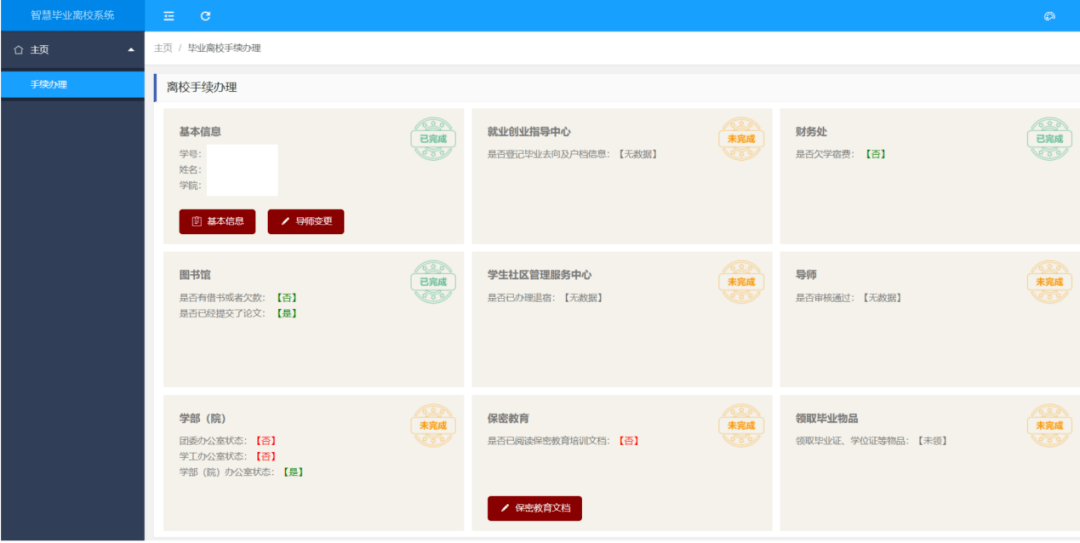Click the home icon beside 主页
This screenshot has width=1080, height=543.
pyautogui.click(x=19, y=50)
